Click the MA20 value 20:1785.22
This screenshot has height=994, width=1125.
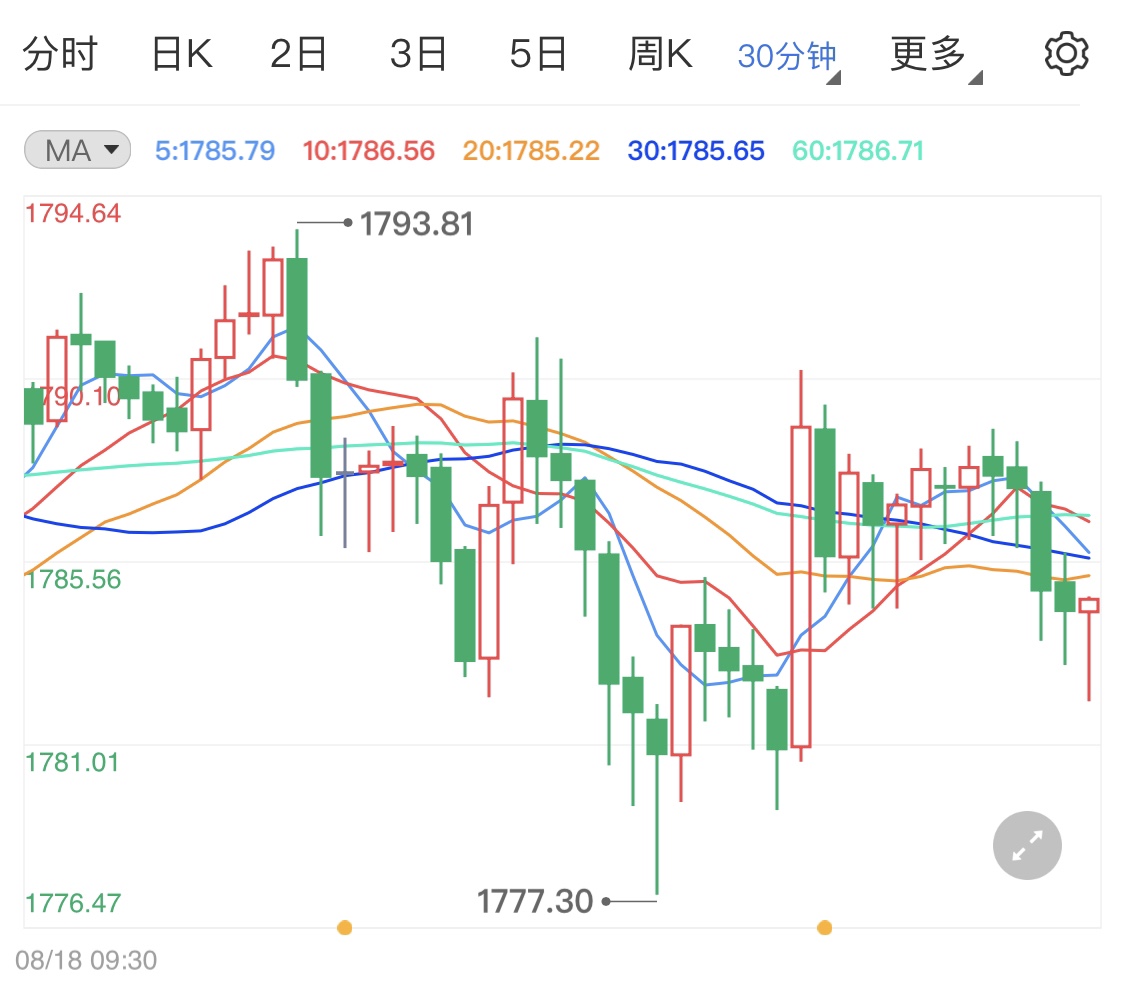pos(531,151)
